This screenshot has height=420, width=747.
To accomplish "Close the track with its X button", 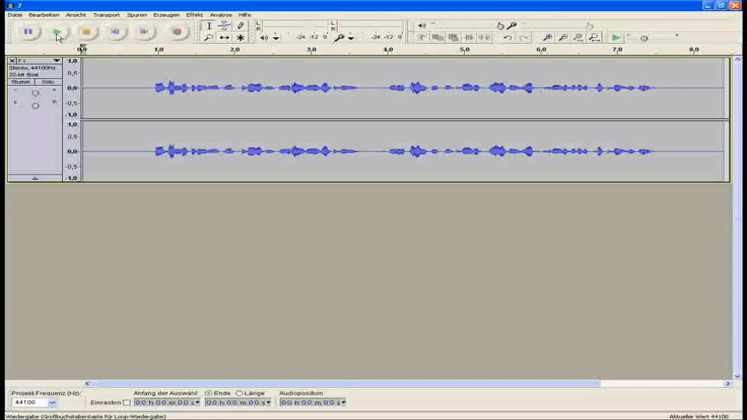I will [x=12, y=61].
